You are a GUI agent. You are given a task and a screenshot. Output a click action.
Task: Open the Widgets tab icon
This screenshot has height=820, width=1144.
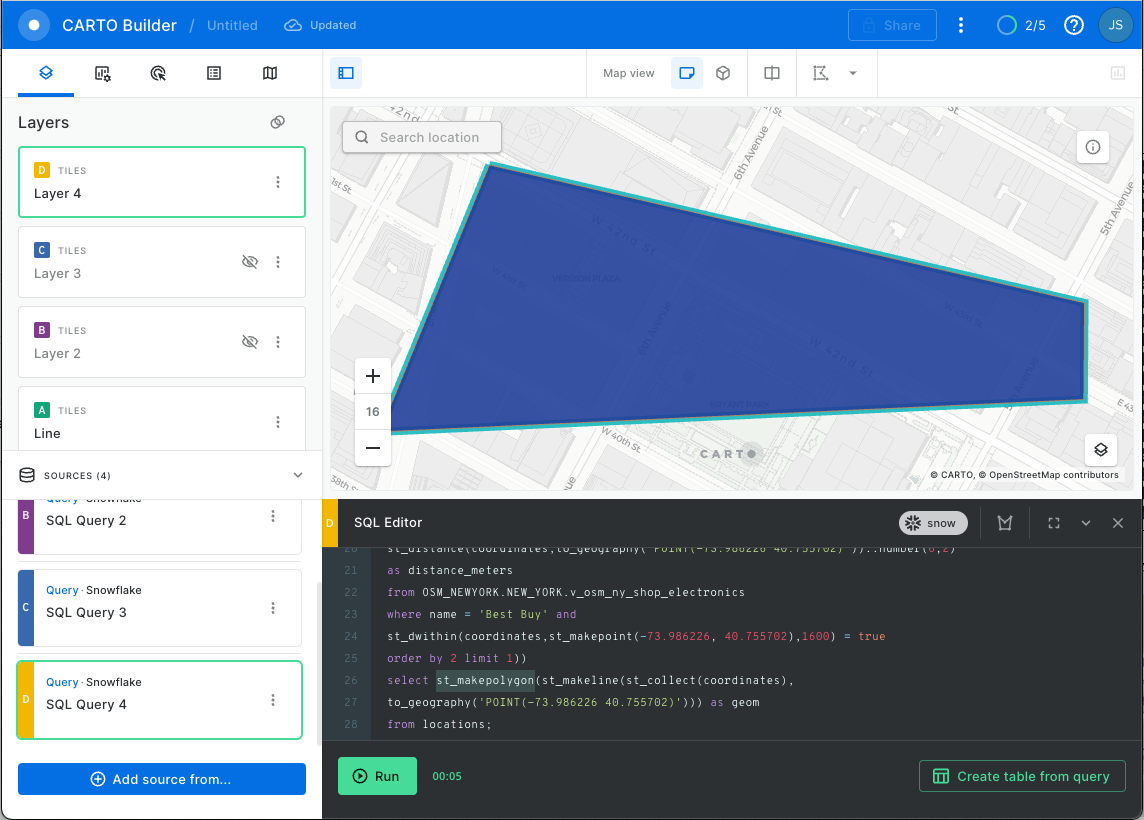[102, 73]
